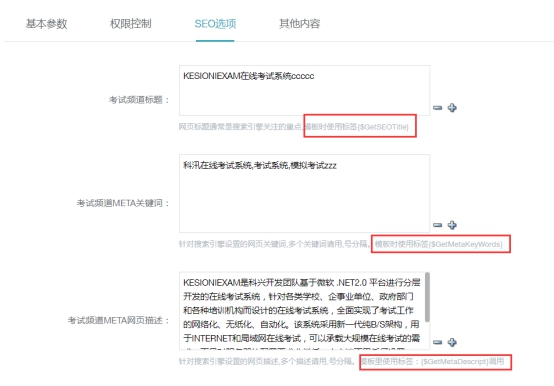Shrink the 考试频道标题 box with minus icon
The height and width of the screenshot is (386, 554).
point(437,108)
